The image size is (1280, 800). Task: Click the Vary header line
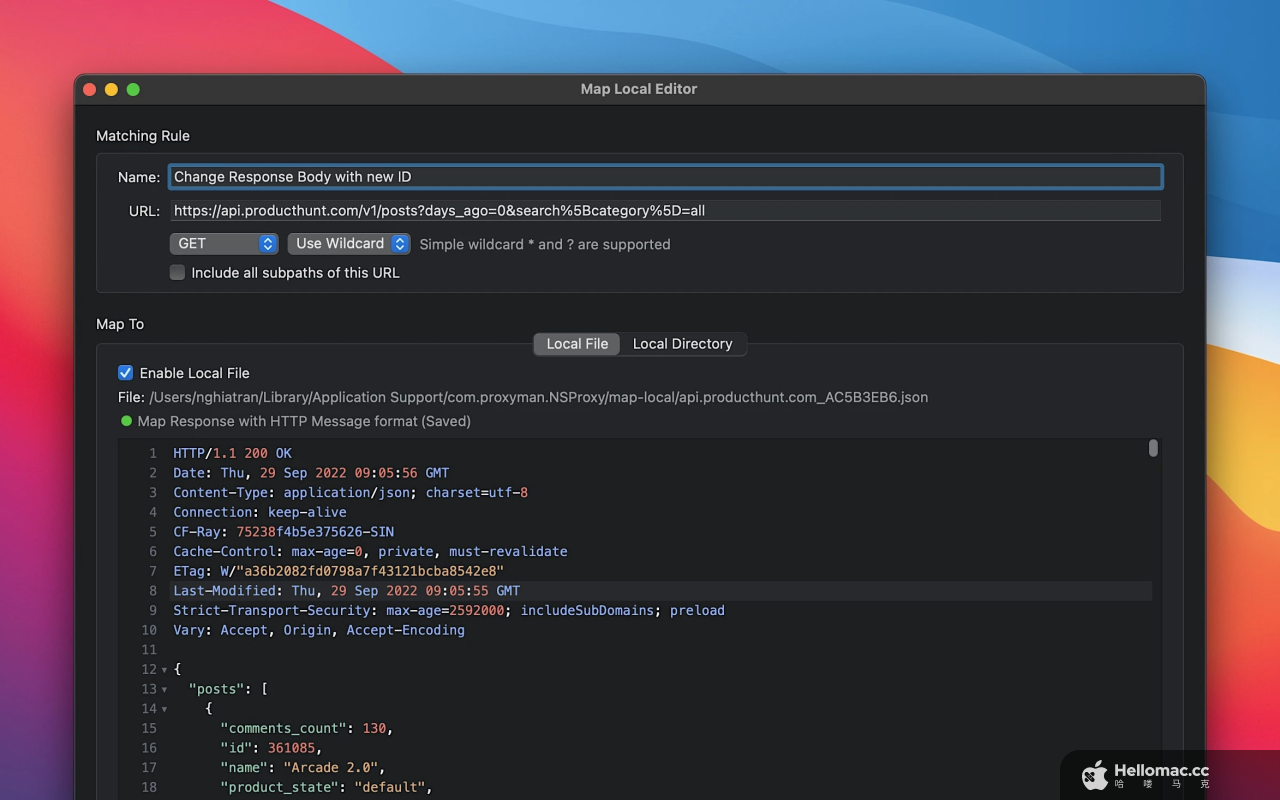[x=319, y=630]
